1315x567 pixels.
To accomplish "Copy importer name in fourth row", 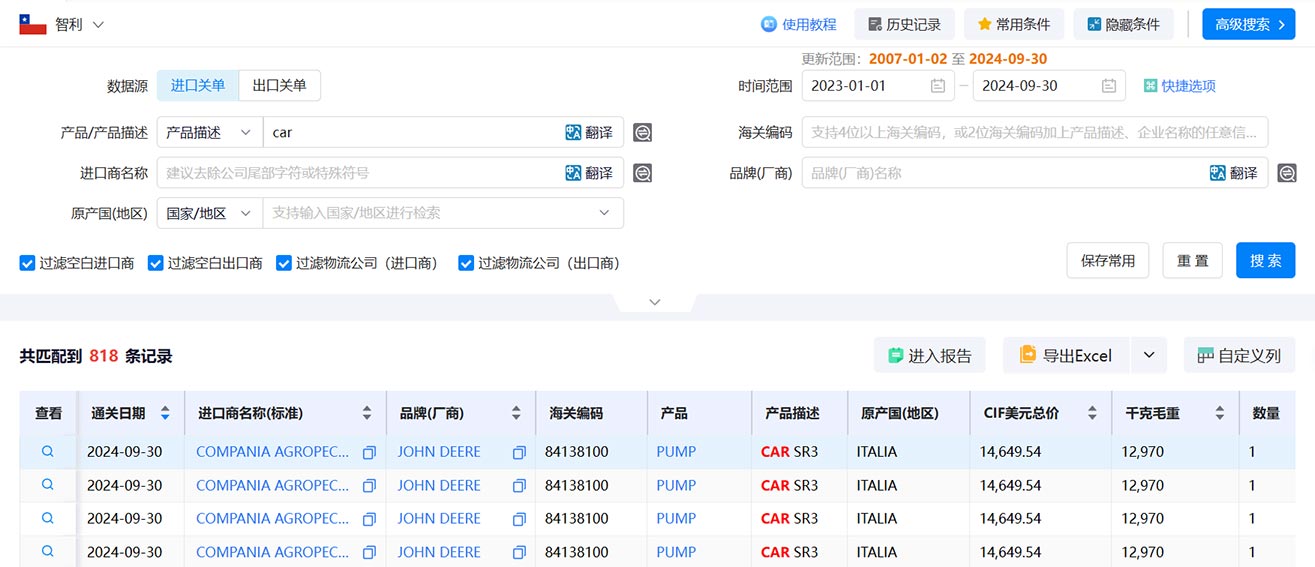I will tap(369, 553).
